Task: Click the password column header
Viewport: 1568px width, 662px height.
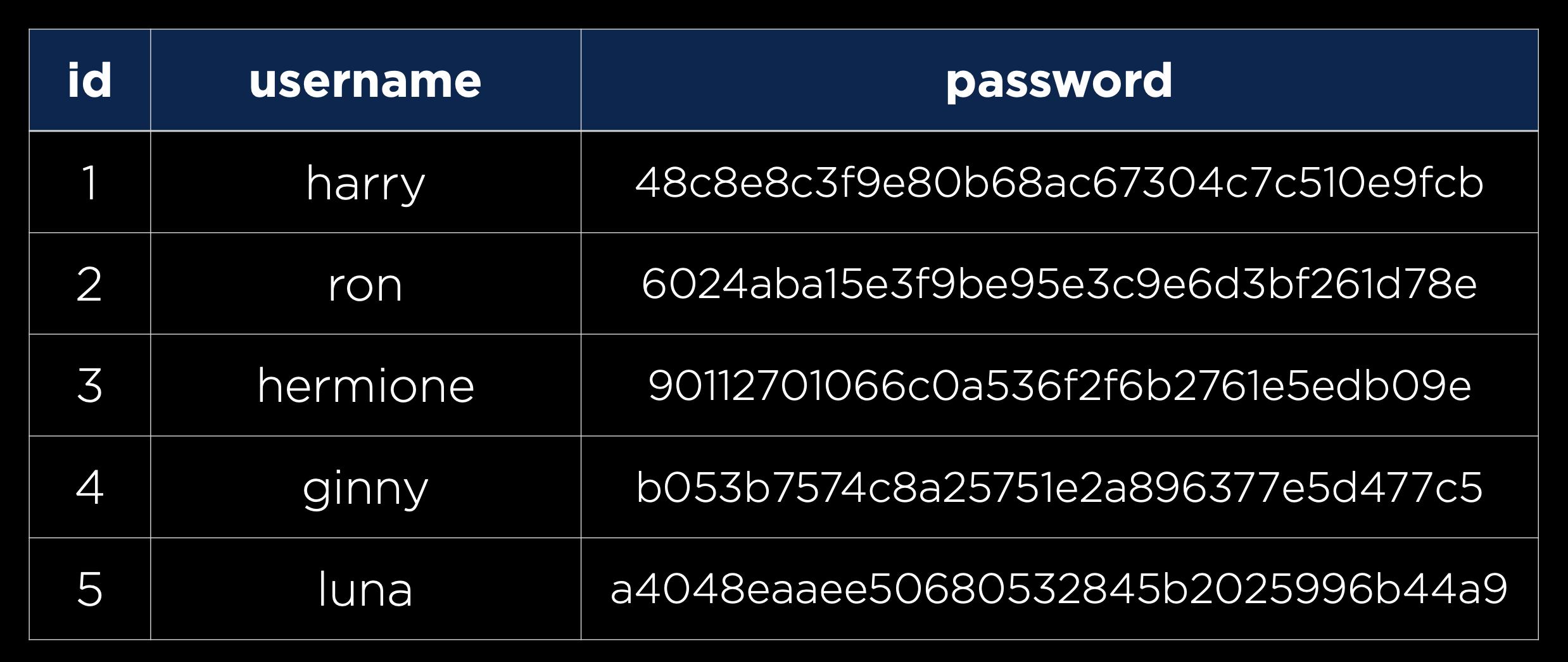Action: click(1059, 80)
